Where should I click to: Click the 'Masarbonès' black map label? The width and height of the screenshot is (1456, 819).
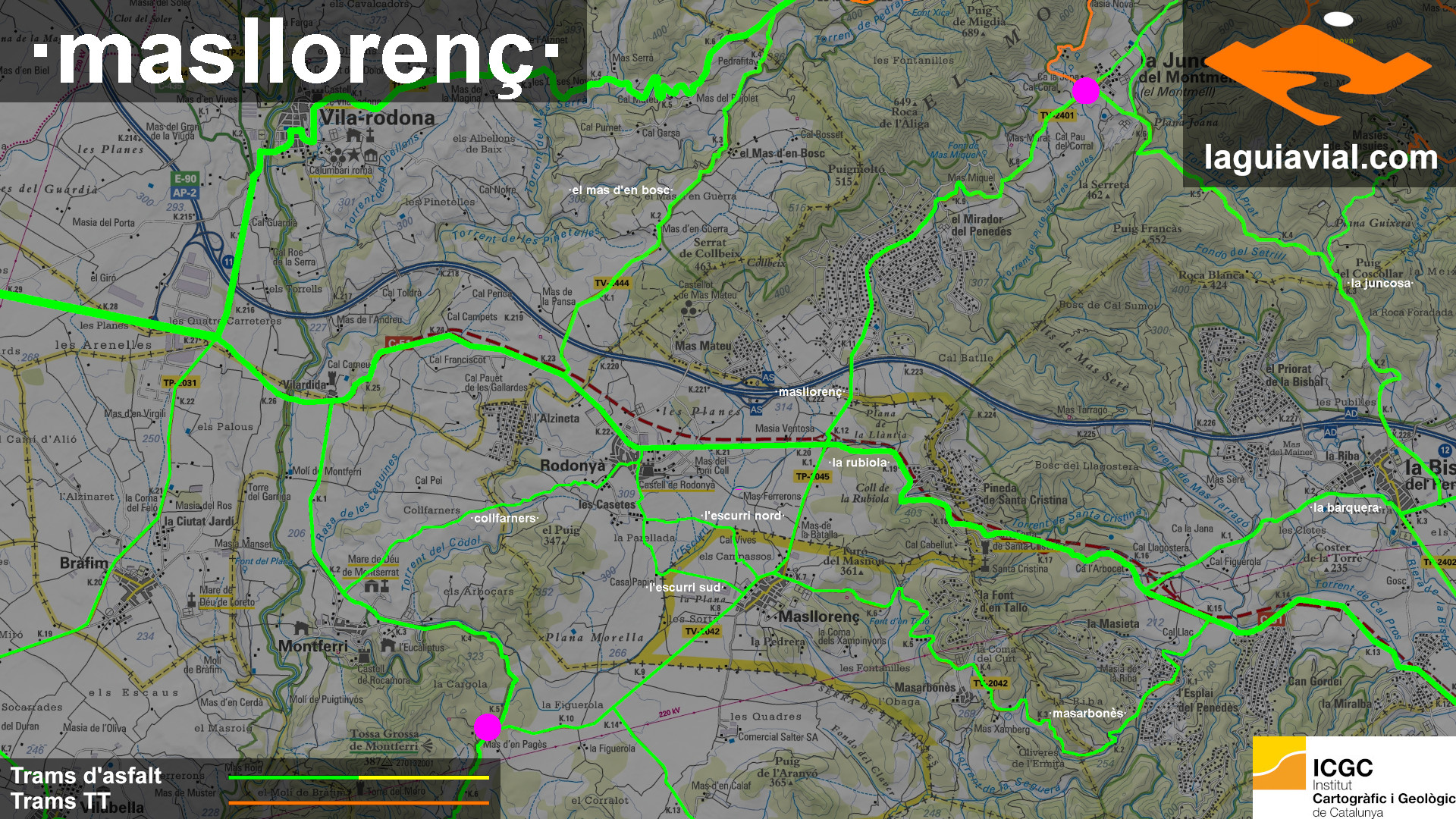click(x=925, y=688)
